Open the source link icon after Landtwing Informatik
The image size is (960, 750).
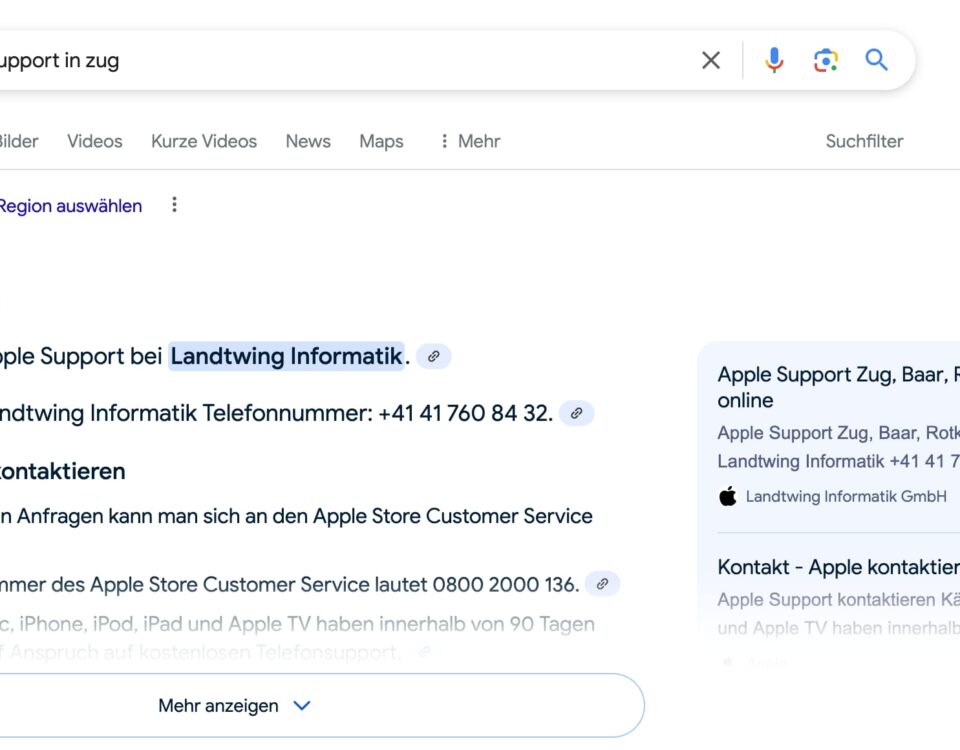pos(433,356)
